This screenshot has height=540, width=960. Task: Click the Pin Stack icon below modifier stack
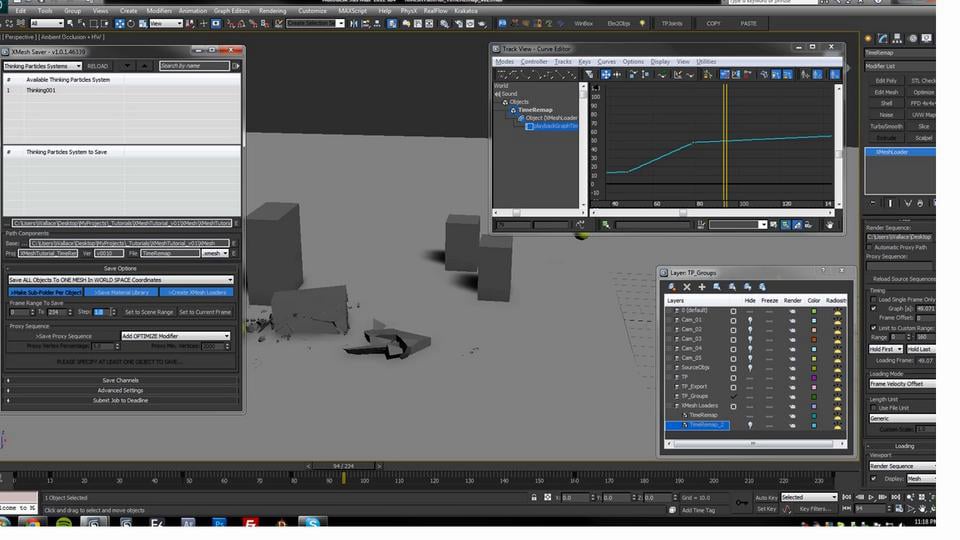tap(873, 203)
